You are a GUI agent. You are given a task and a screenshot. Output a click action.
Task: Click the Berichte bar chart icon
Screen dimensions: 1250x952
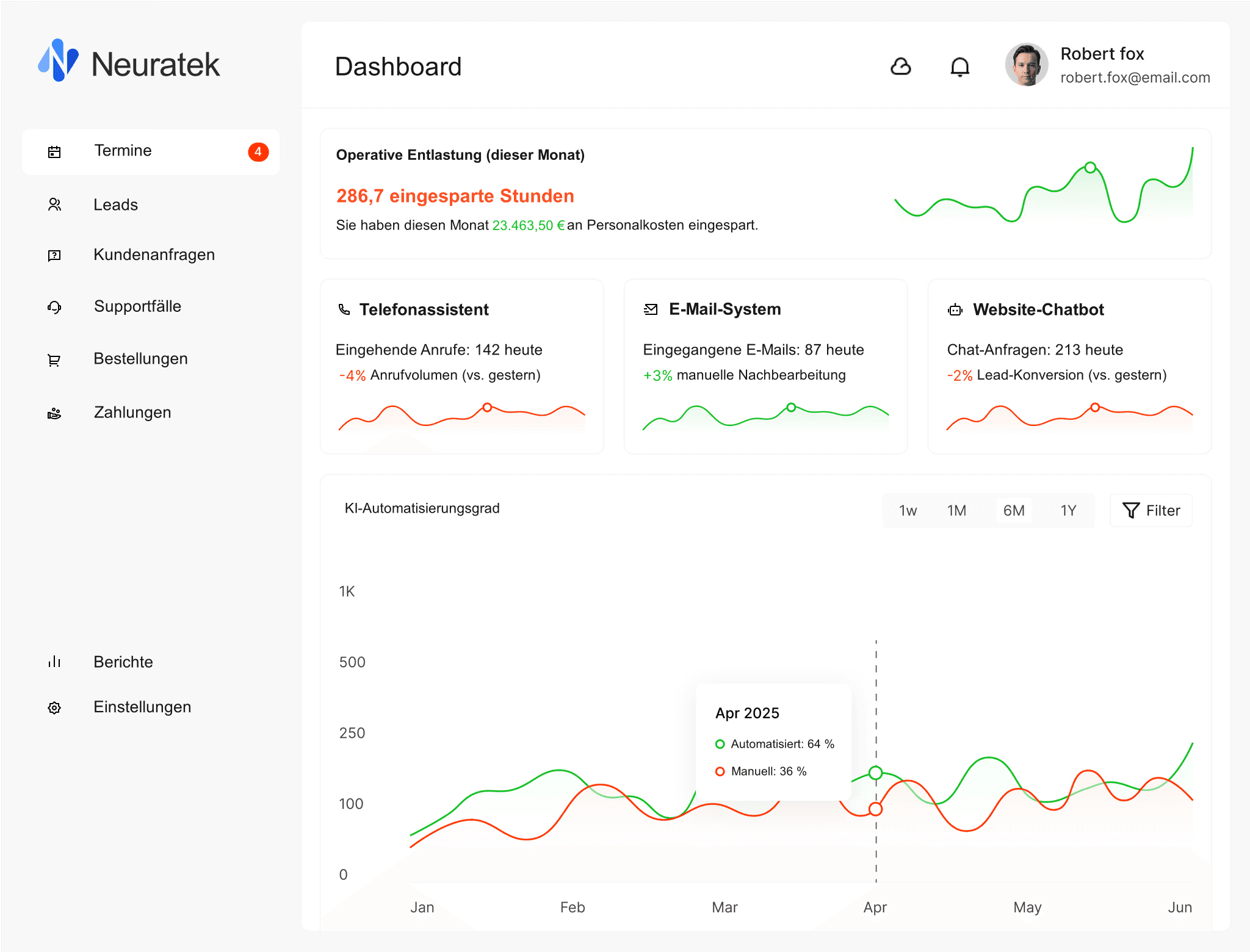[54, 662]
